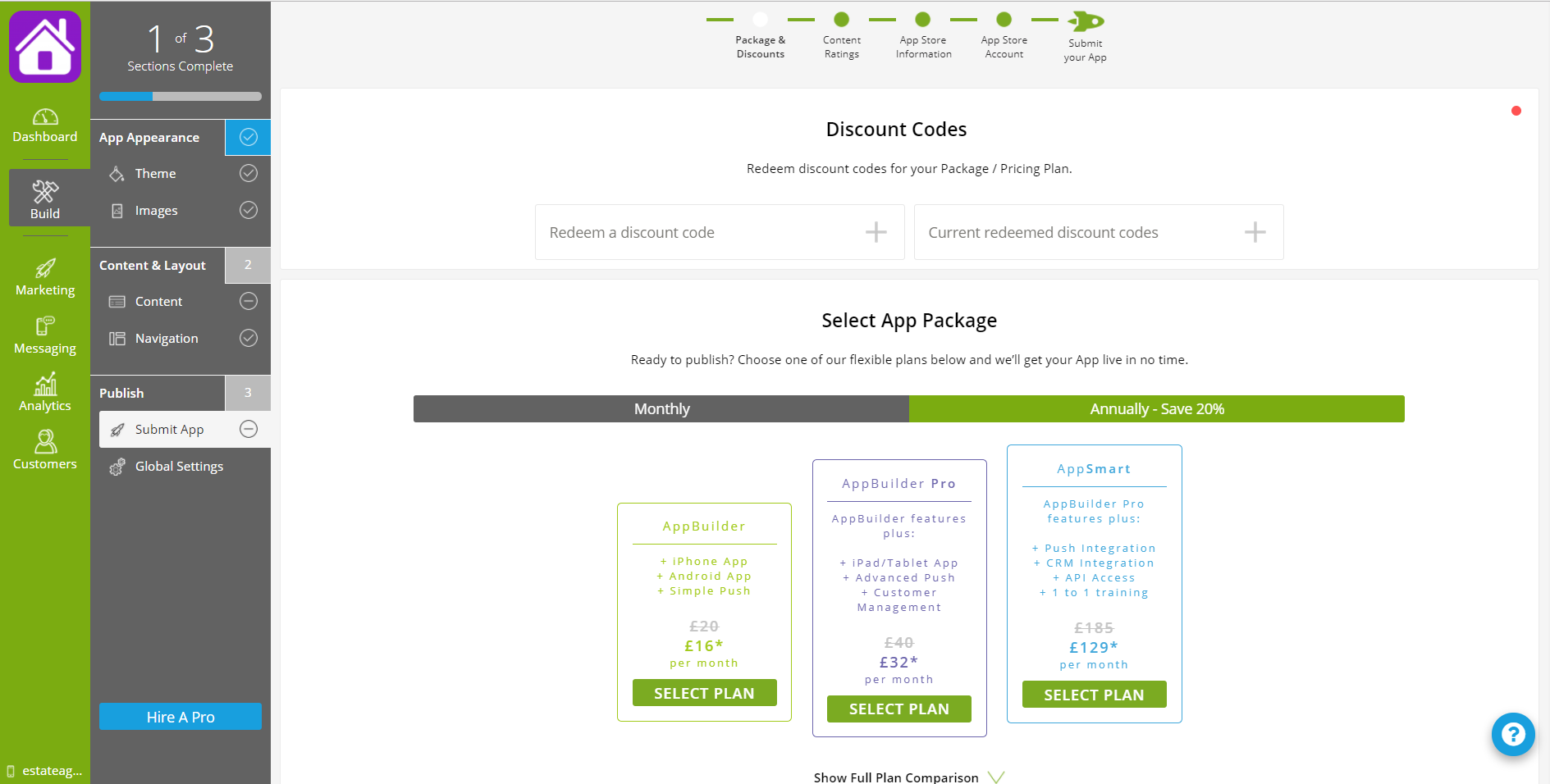1550x784 pixels.
Task: Click the £129* price text
Action: (1094, 647)
